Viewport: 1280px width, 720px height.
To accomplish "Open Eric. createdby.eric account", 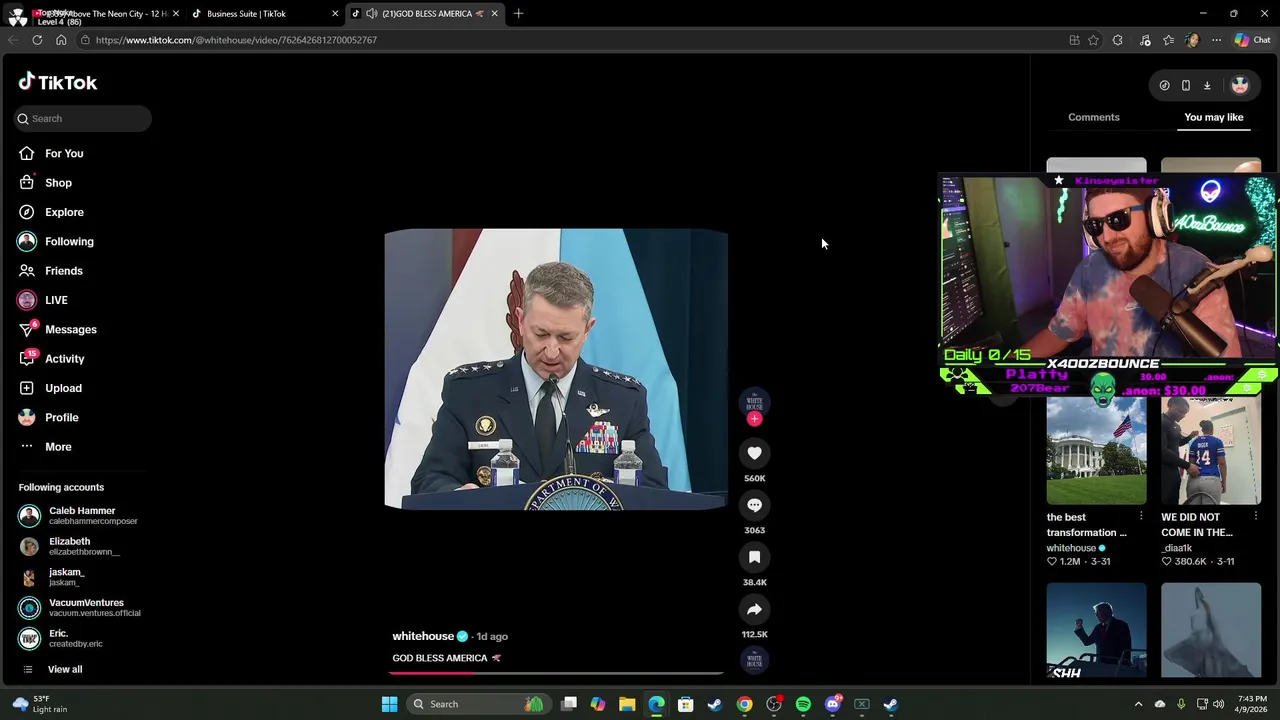I will (61, 638).
